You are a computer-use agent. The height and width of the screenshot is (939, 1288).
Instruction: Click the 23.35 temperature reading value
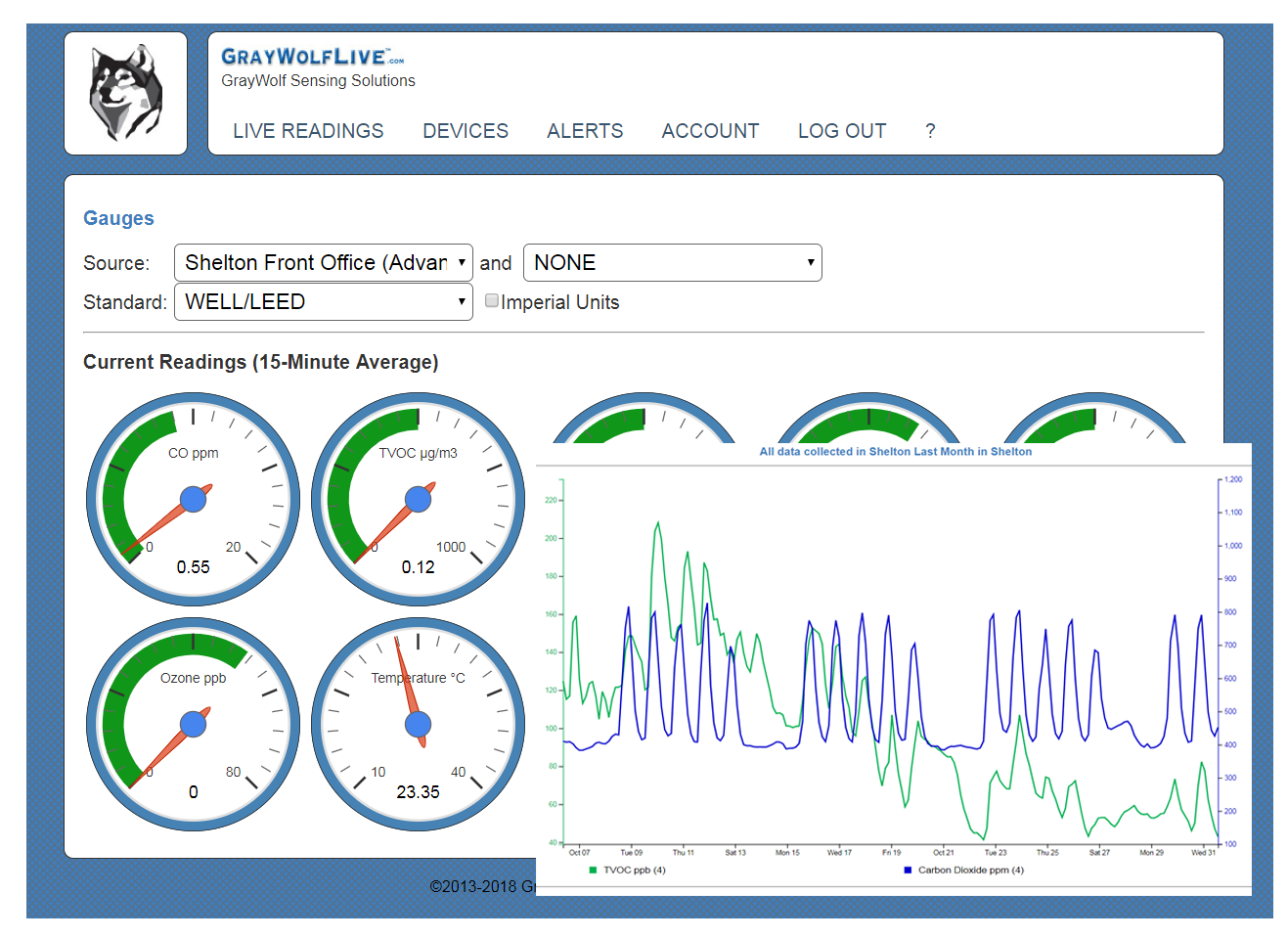[x=419, y=792]
